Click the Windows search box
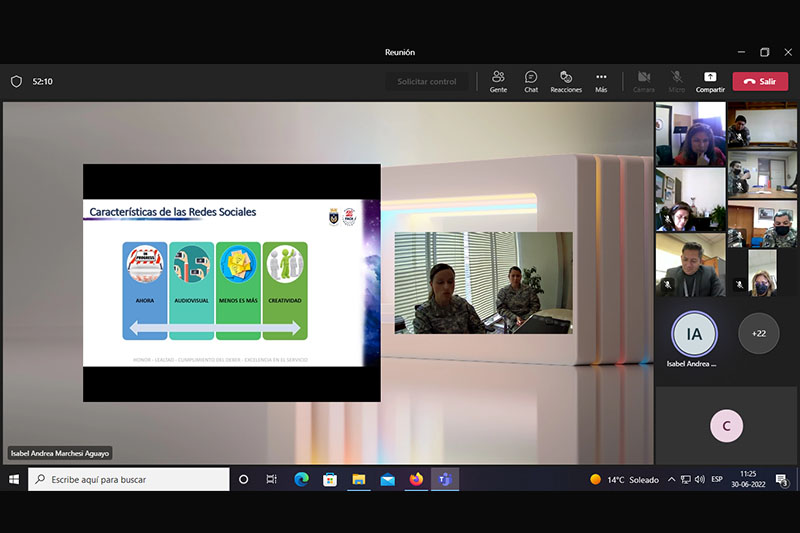The width and height of the screenshot is (800, 533). pos(129,479)
